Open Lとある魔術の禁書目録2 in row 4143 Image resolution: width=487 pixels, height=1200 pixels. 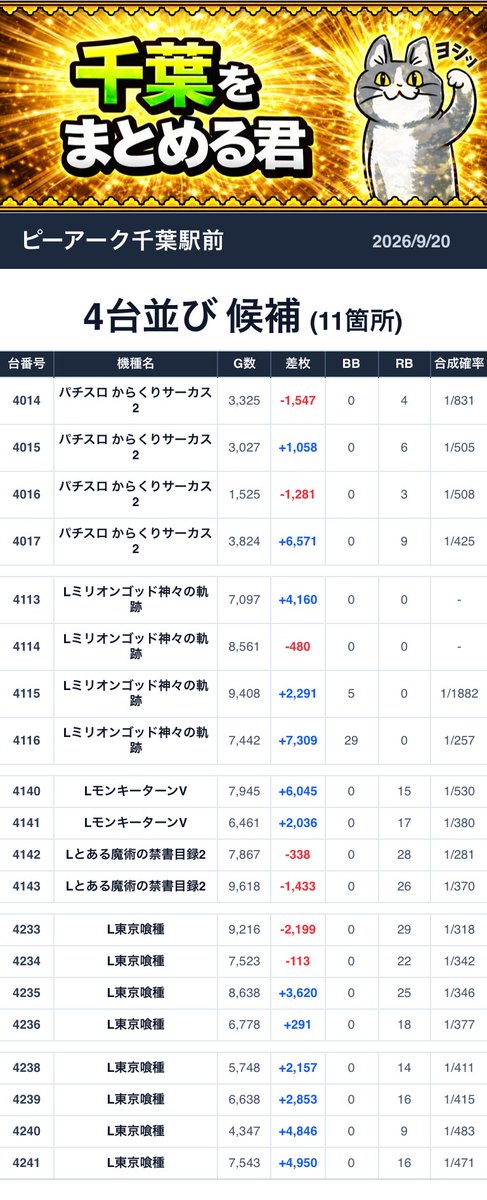coord(135,886)
